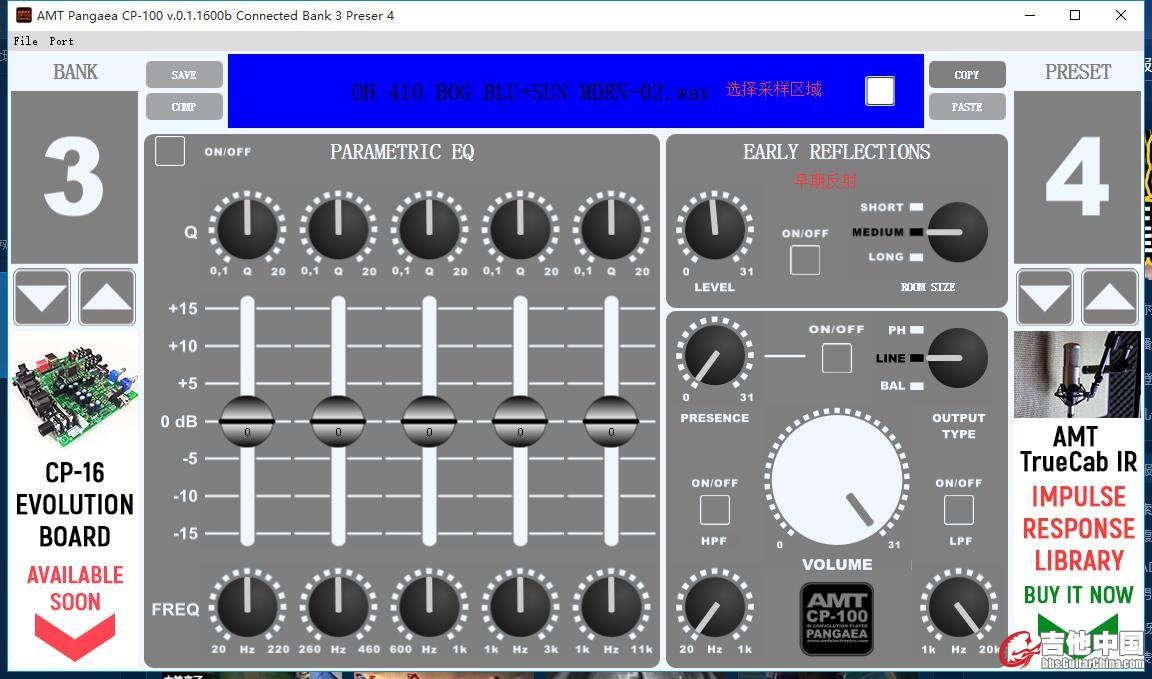This screenshot has width=1152, height=679.
Task: Click the AMT TrueCab IR library banner
Action: 1078,498
